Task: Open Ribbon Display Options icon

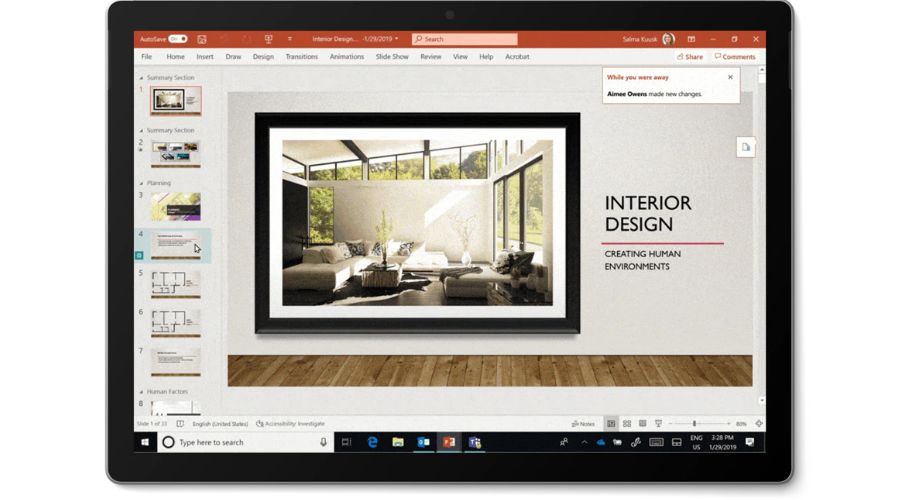Action: click(691, 39)
